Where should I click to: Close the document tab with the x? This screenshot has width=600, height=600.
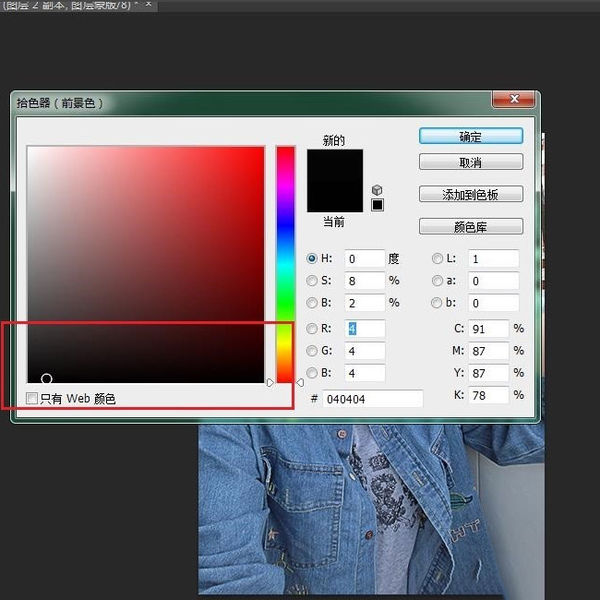coord(149,4)
